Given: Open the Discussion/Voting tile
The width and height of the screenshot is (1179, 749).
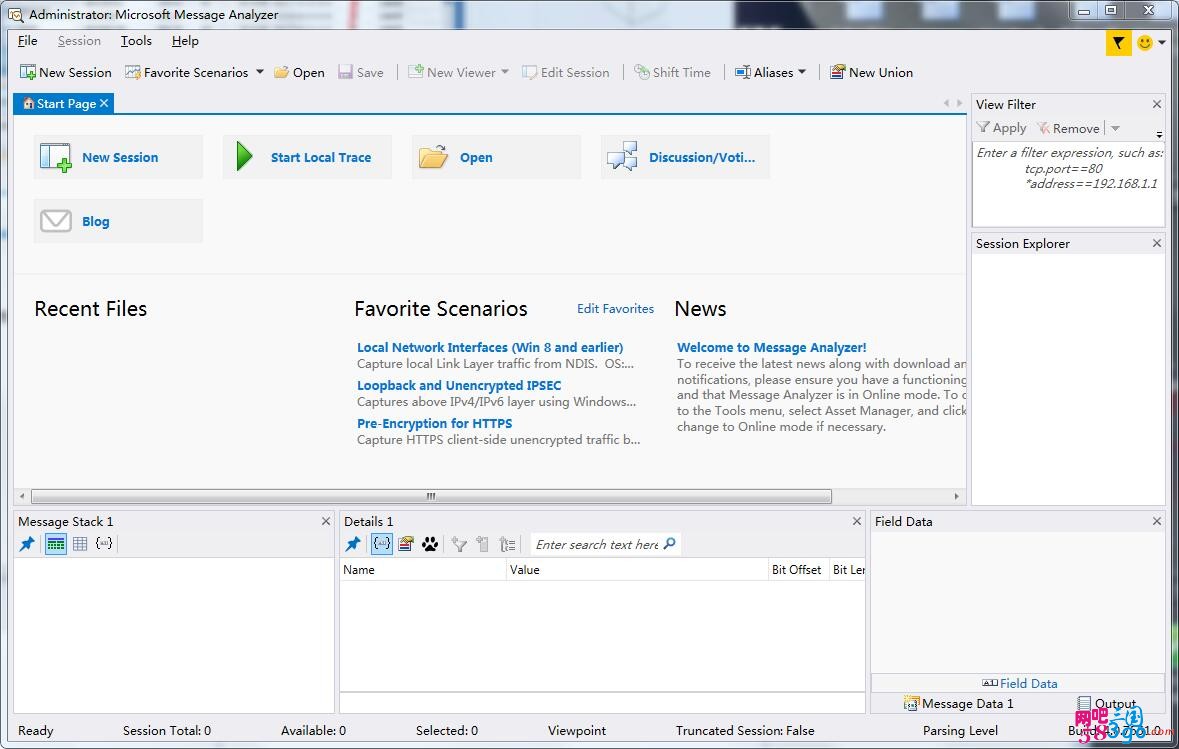Looking at the screenshot, I should pos(685,157).
